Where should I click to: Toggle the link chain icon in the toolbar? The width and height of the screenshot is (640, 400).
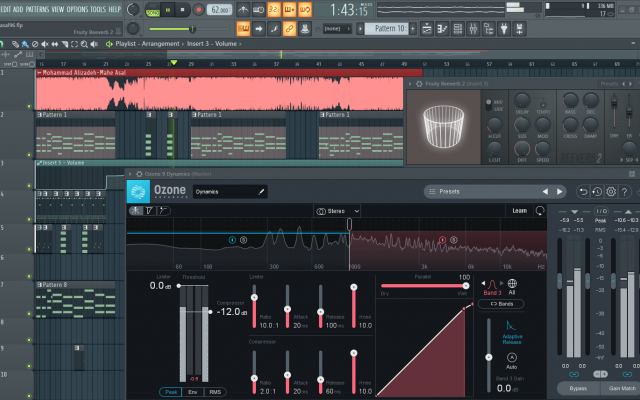tap(289, 29)
